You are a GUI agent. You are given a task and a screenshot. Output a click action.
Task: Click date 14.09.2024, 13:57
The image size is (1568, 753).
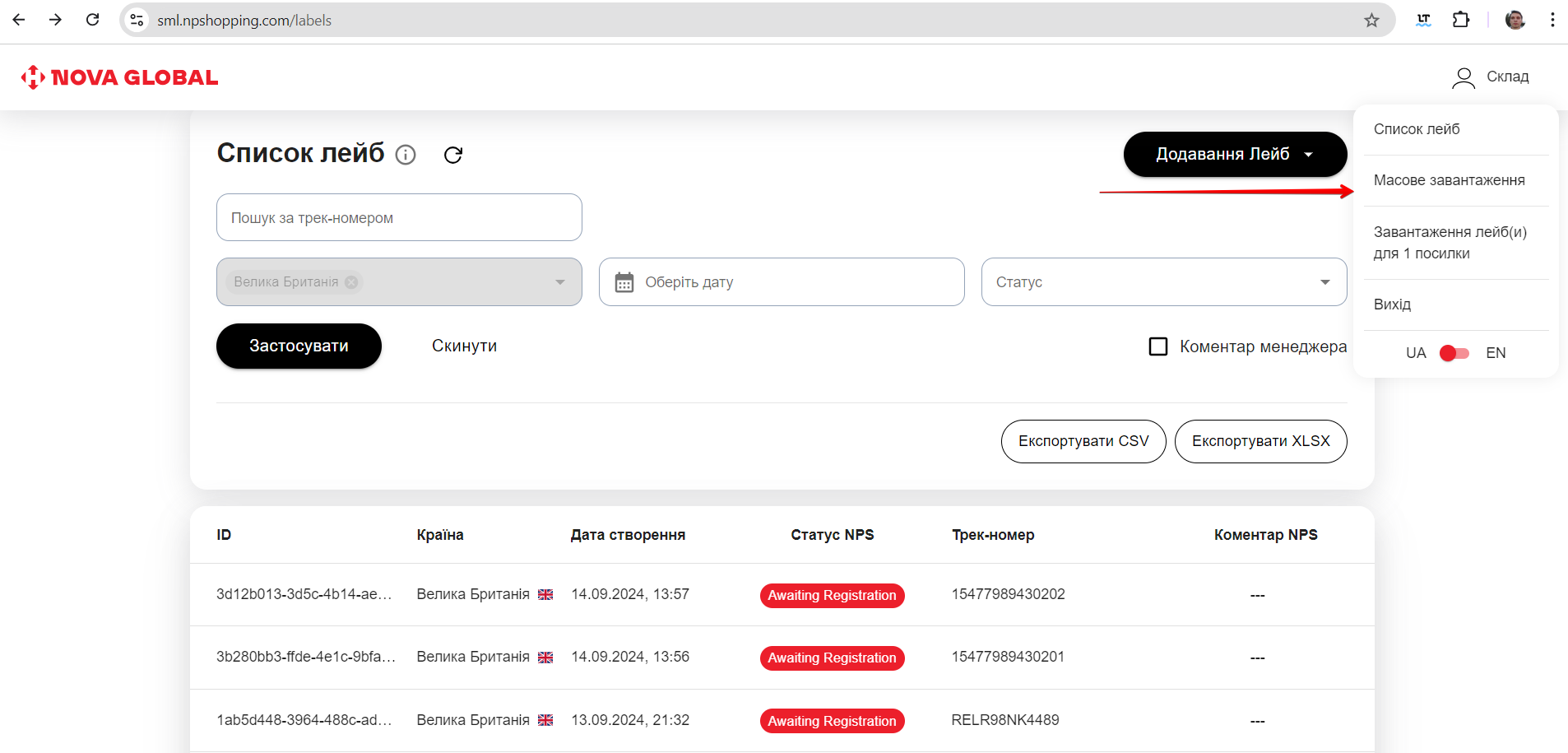[630, 594]
